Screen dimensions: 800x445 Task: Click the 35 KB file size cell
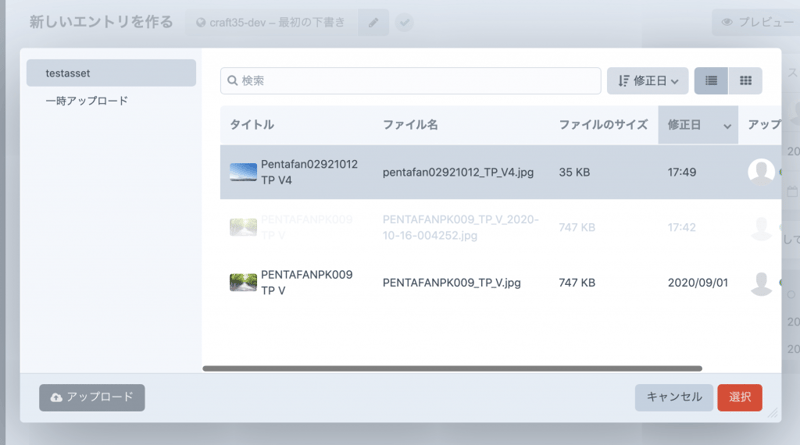[x=574, y=172]
